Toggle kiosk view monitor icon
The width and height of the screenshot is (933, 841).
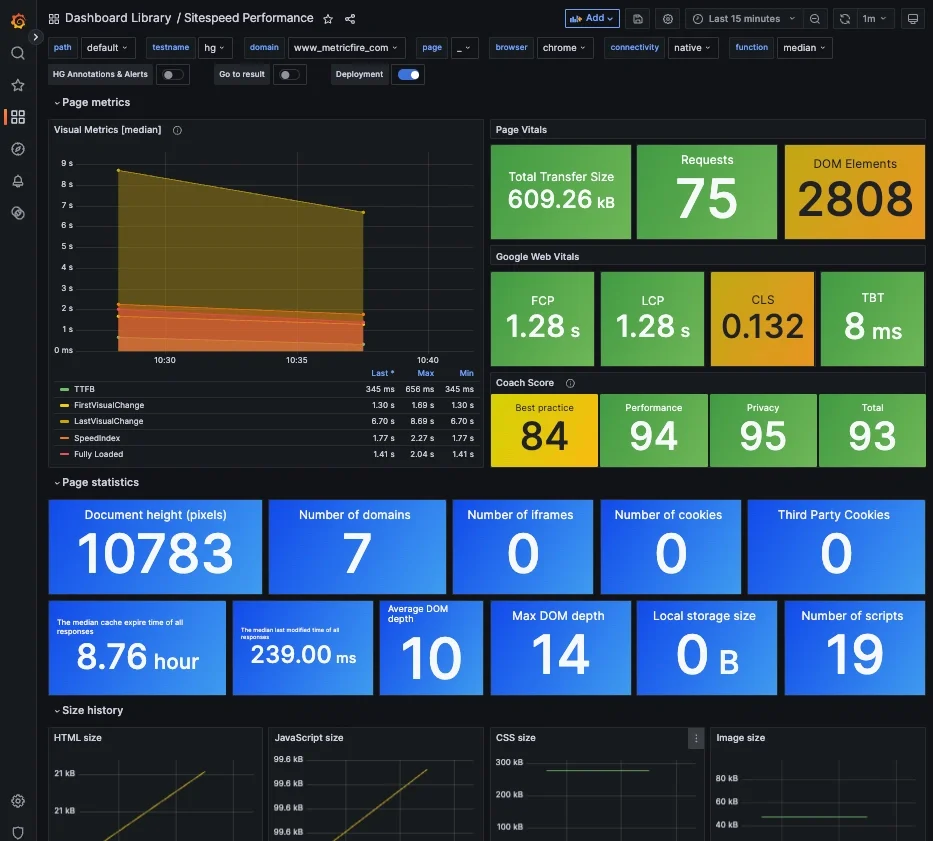click(913, 18)
